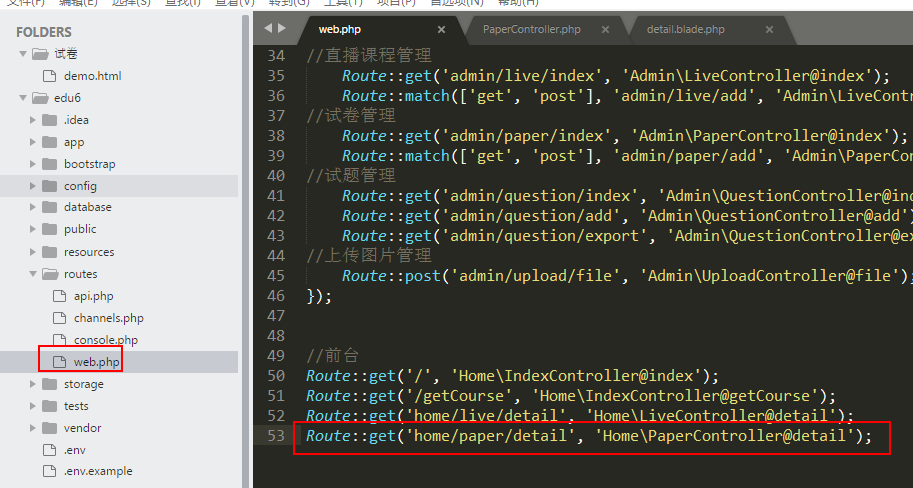The width and height of the screenshot is (913, 488).
Task: Click the right tab navigation arrow
Action: point(282,29)
